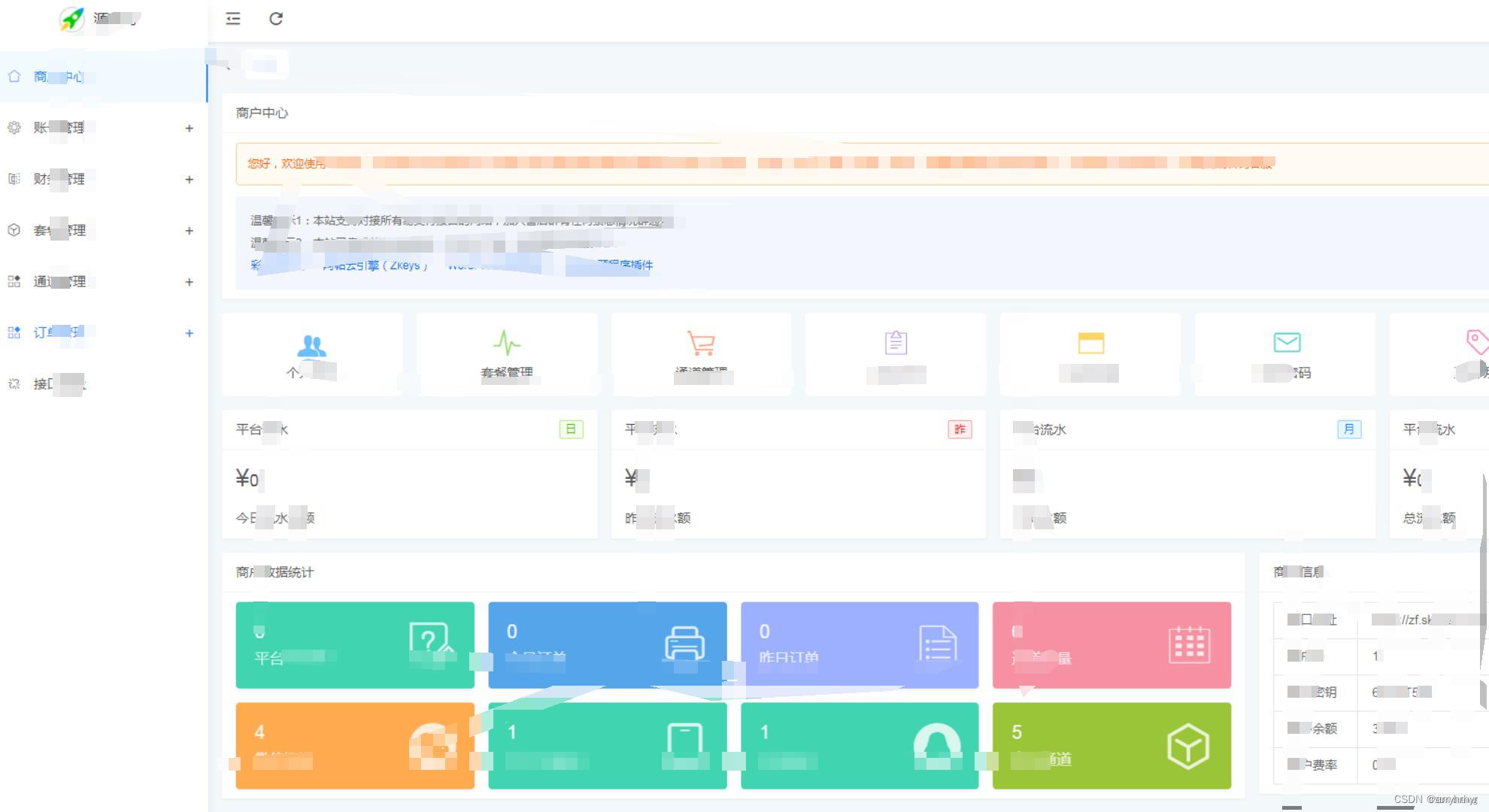Click the pink tag icon shortcut
The image size is (1489, 812).
[1476, 341]
